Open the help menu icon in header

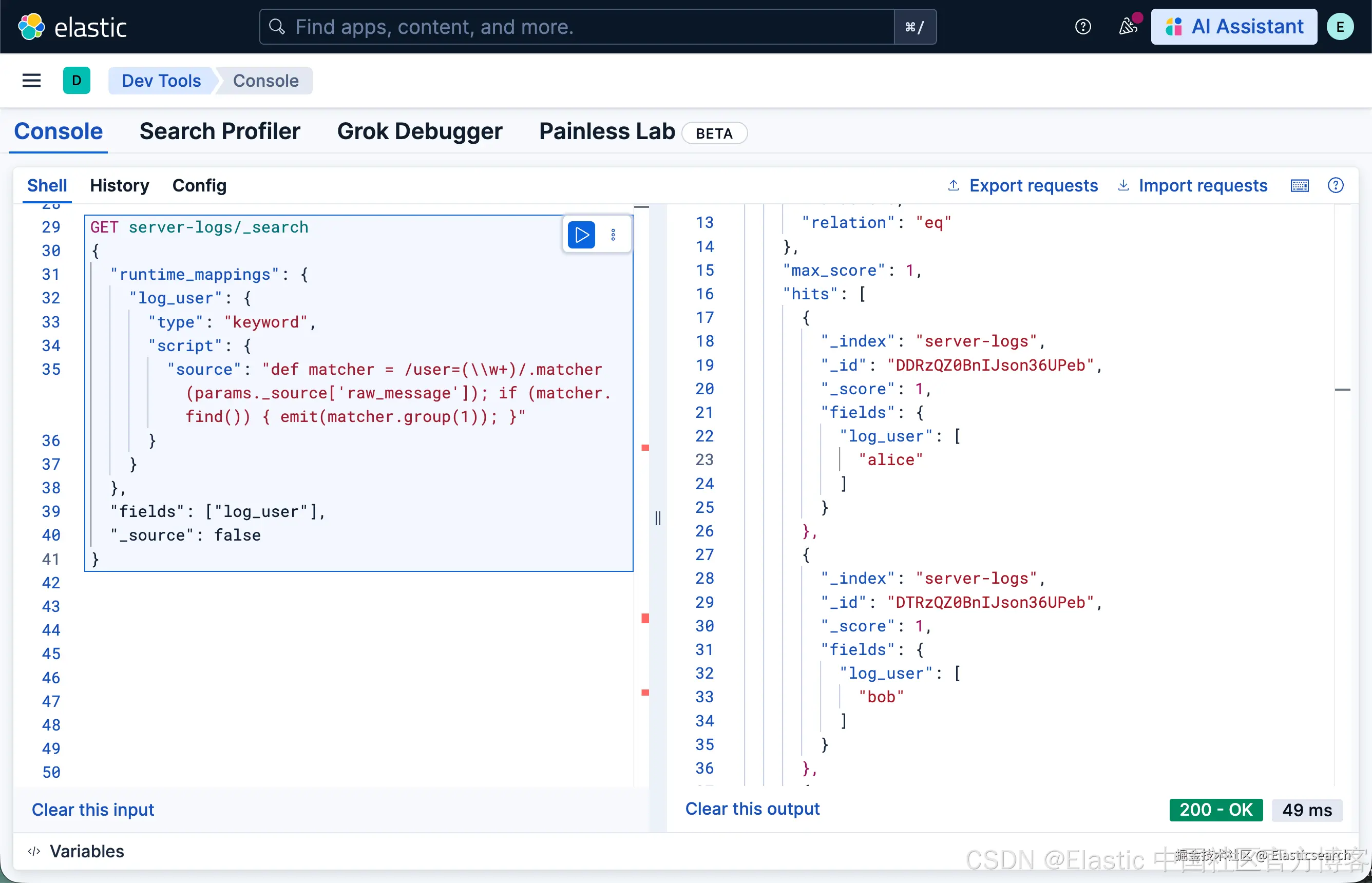tap(1082, 27)
